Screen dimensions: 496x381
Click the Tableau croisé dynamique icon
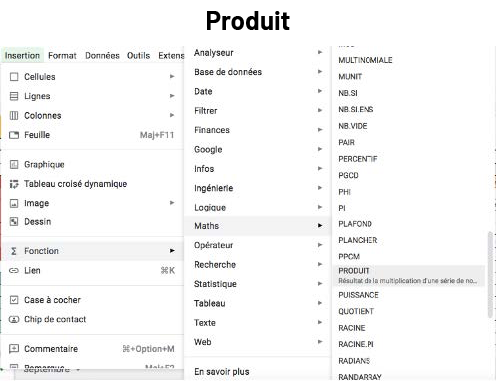click(14, 184)
